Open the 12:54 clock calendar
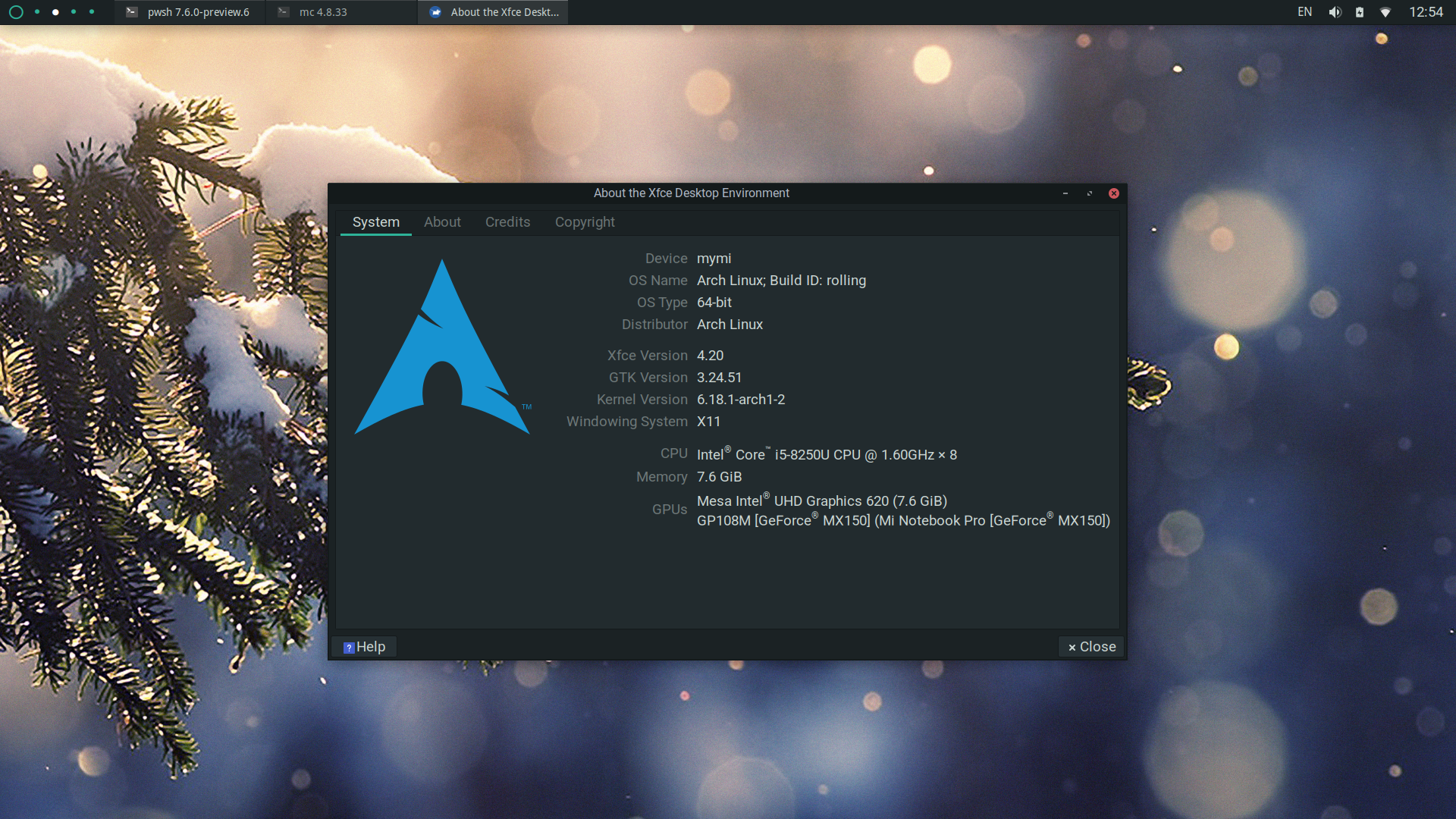 [1426, 12]
